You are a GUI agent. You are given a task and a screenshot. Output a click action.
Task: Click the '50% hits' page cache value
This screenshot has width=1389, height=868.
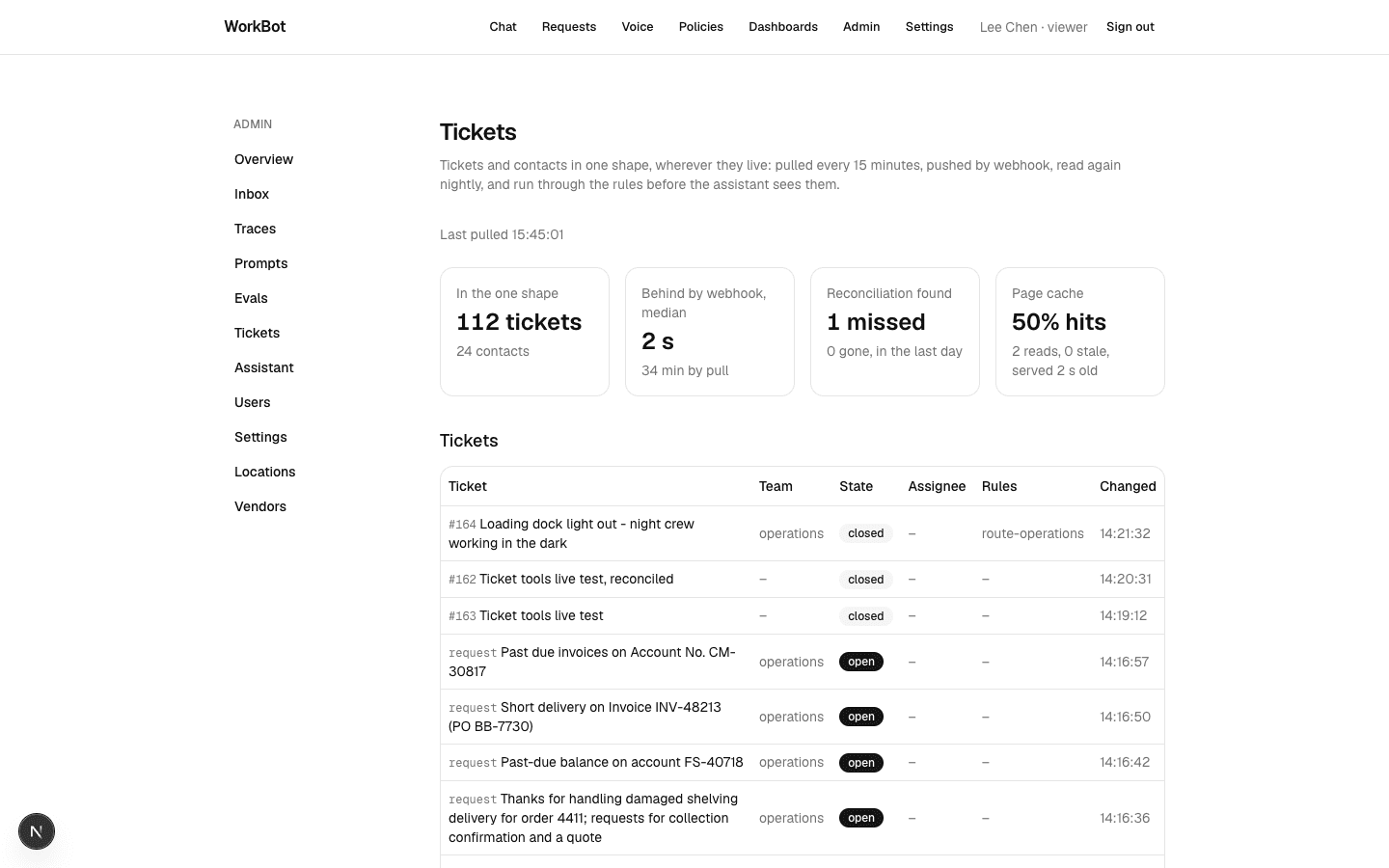[x=1059, y=322]
